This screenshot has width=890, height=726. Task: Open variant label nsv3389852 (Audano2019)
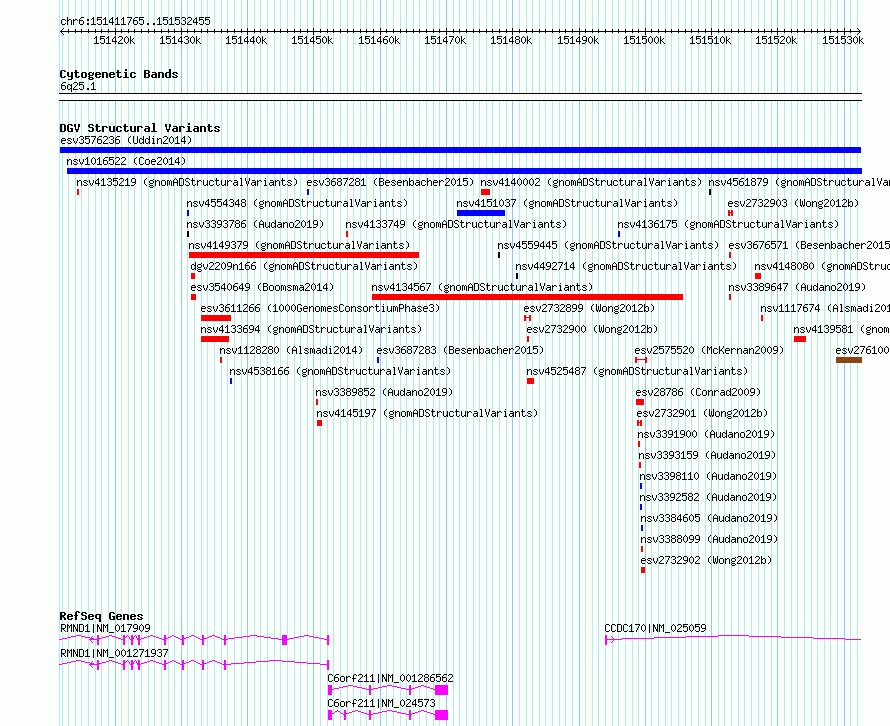pyautogui.click(x=384, y=392)
